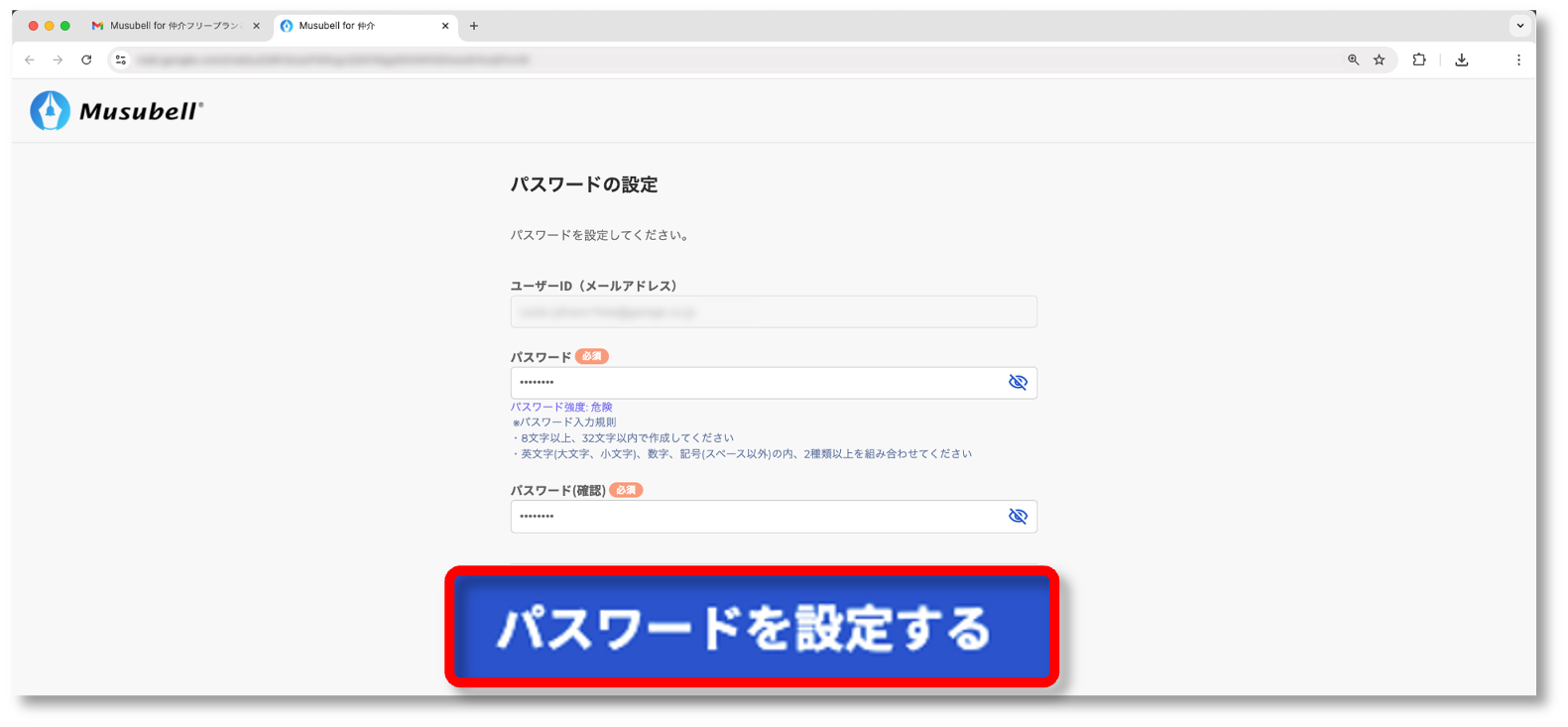
Task: Expand the tab search dropdown arrow
Action: [x=1519, y=26]
